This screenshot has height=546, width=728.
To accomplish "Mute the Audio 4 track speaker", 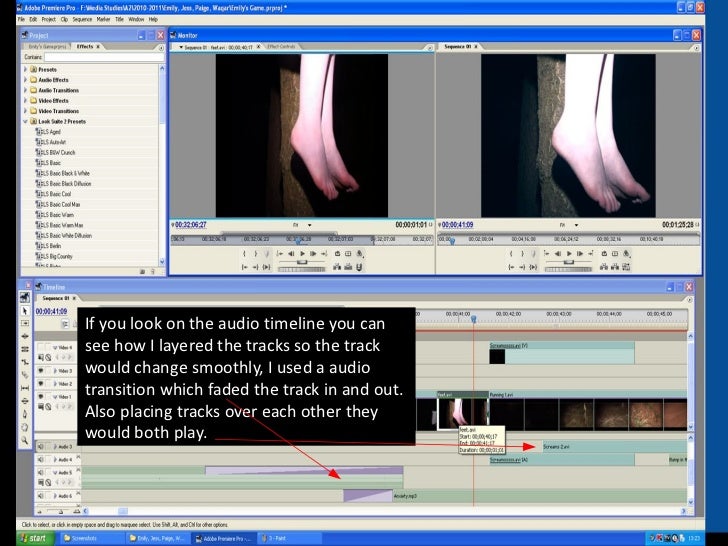I will tap(41, 460).
